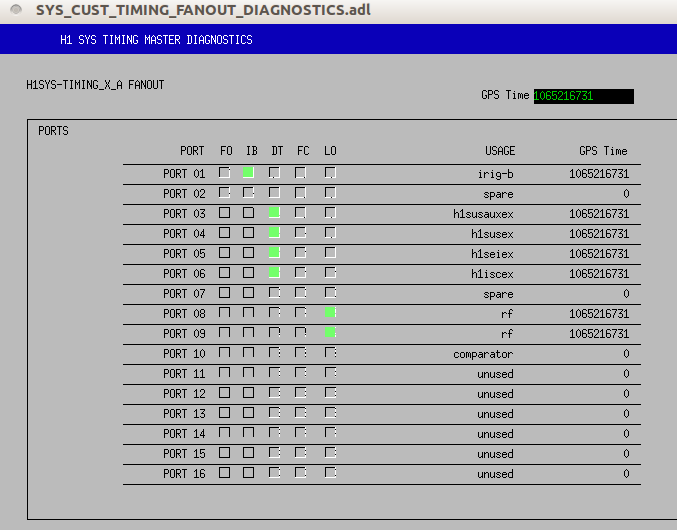Toggle the FO box for PORT 02
Screen dimensions: 677x530
(x=225, y=193)
